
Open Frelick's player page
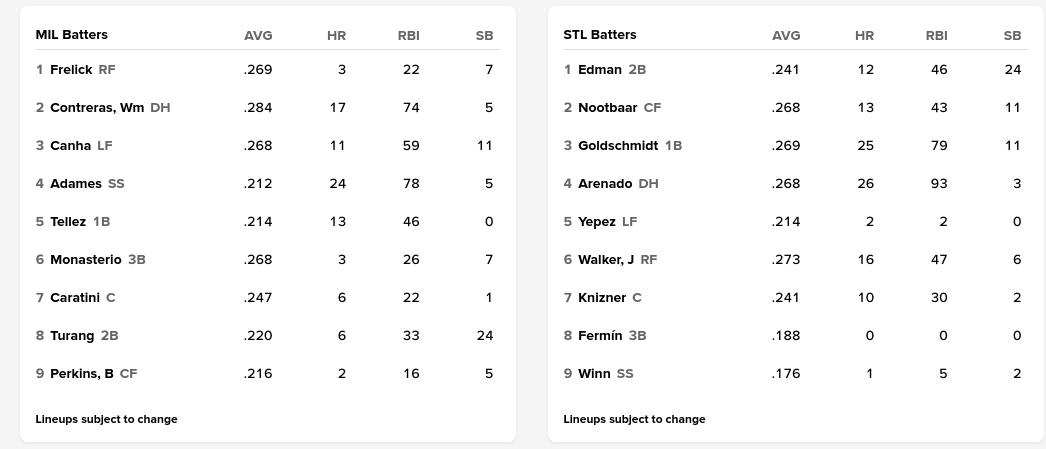(71, 70)
